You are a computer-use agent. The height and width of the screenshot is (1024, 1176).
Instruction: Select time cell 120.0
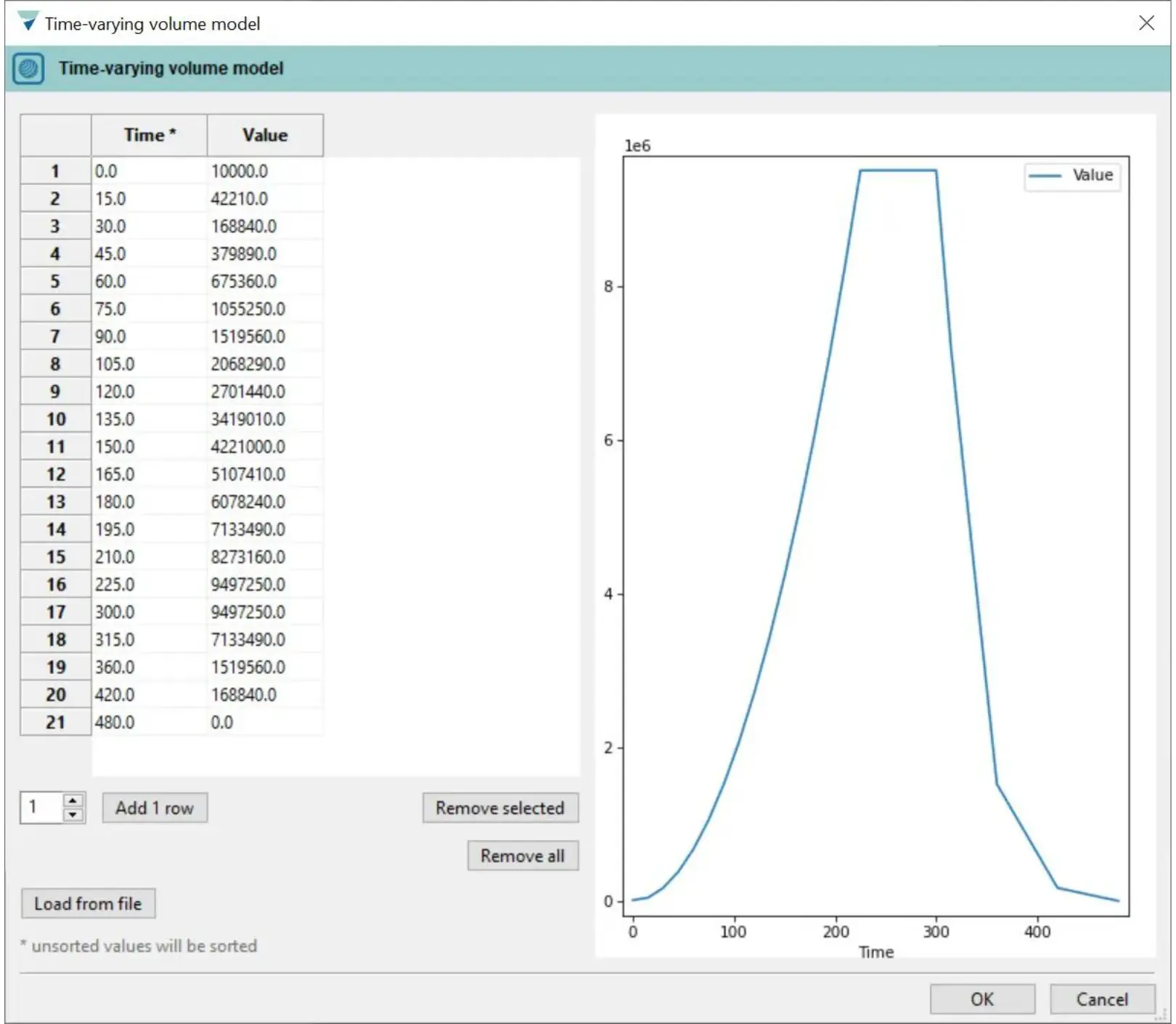150,392
